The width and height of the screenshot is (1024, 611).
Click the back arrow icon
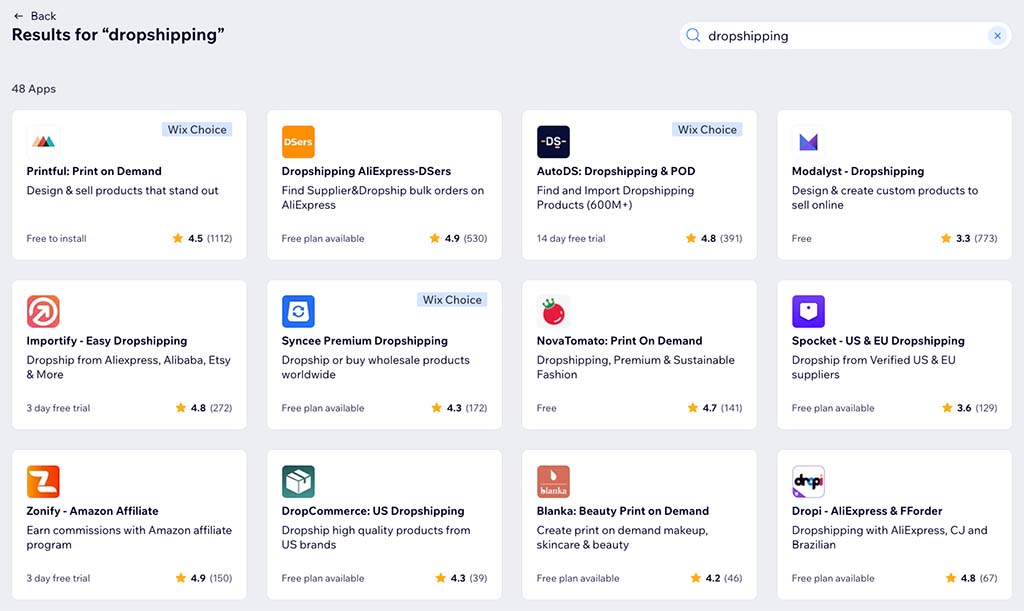pos(18,16)
